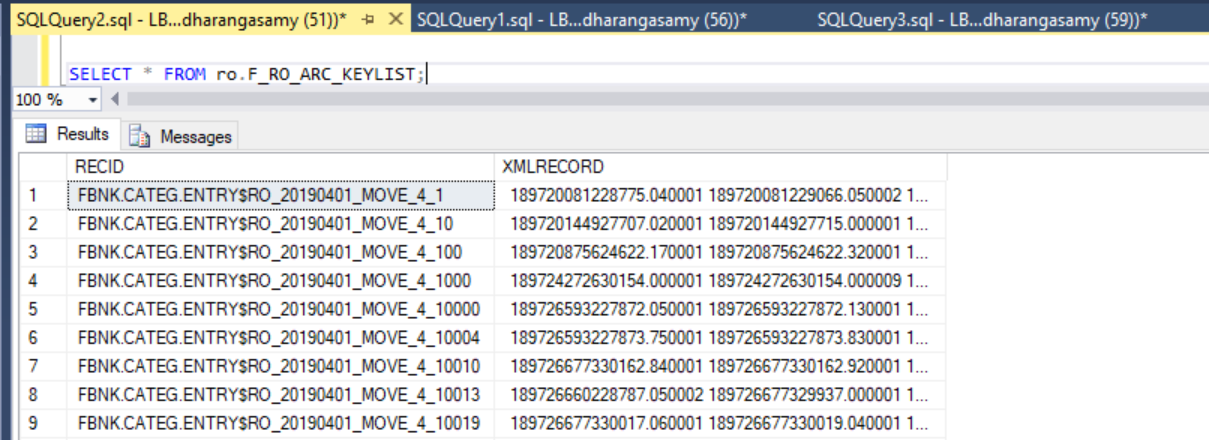
Task: Select the XMLRECORD column header
Action: pos(720,166)
